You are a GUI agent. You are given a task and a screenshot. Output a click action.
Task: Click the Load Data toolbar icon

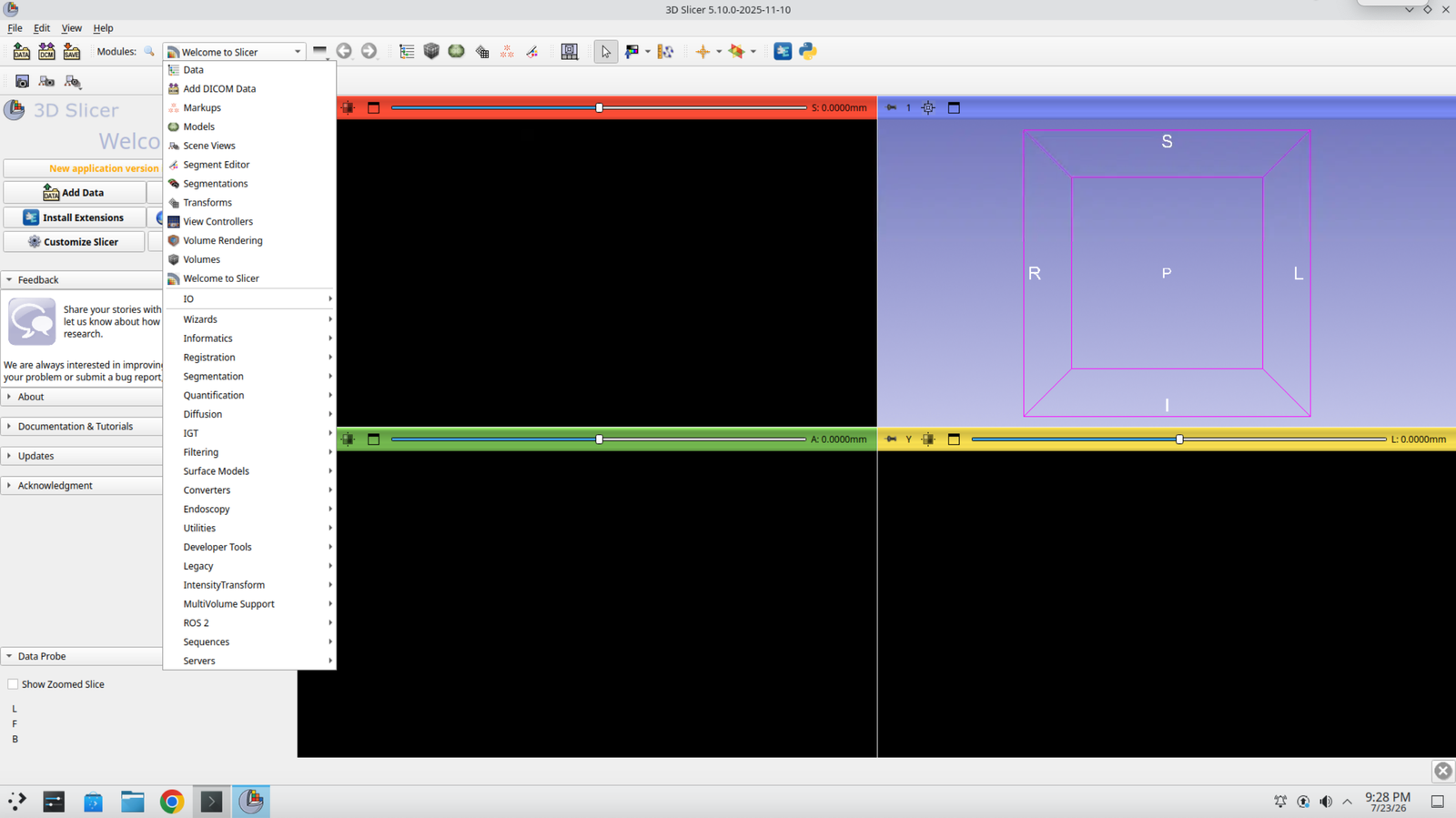pyautogui.click(x=22, y=52)
